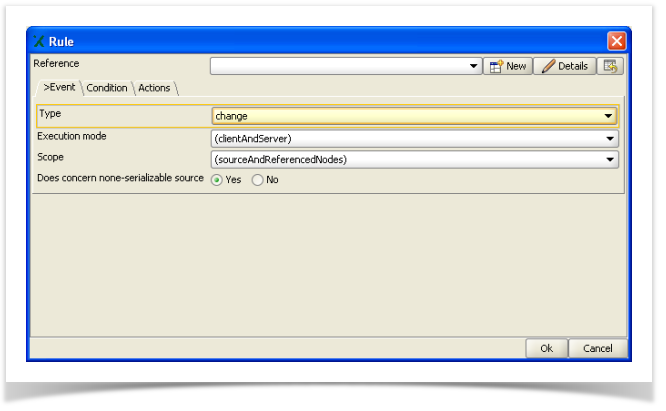Close the Rule dialog window
This screenshot has width=666, height=411.
(616, 41)
